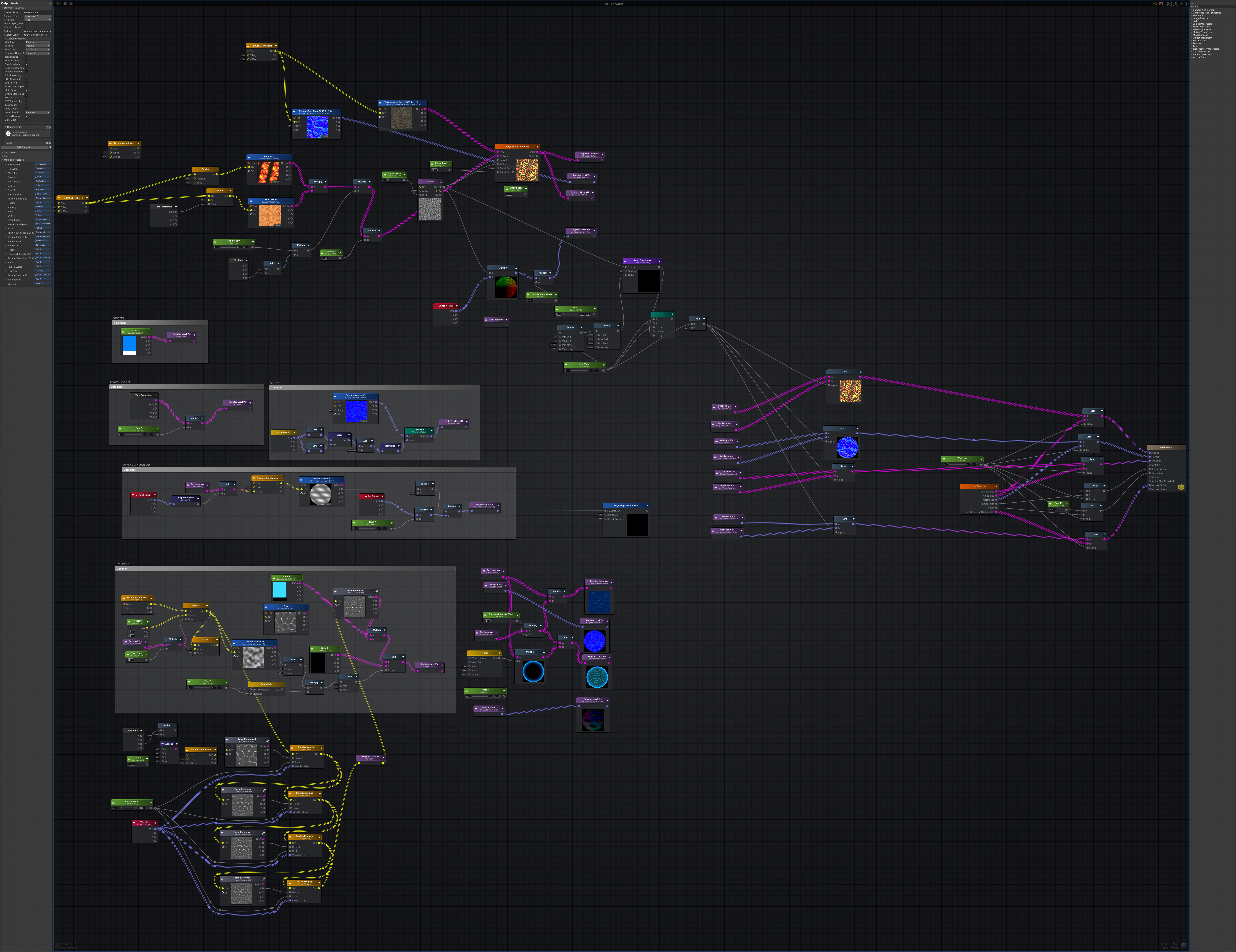Open the info help icon
Screen dimensions: 1236x952
click(x=1187, y=3)
